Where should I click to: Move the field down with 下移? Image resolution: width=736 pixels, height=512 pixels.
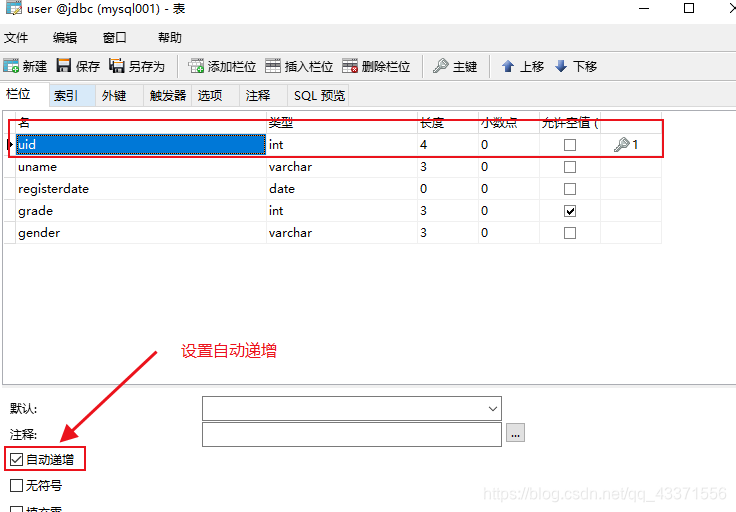point(575,66)
